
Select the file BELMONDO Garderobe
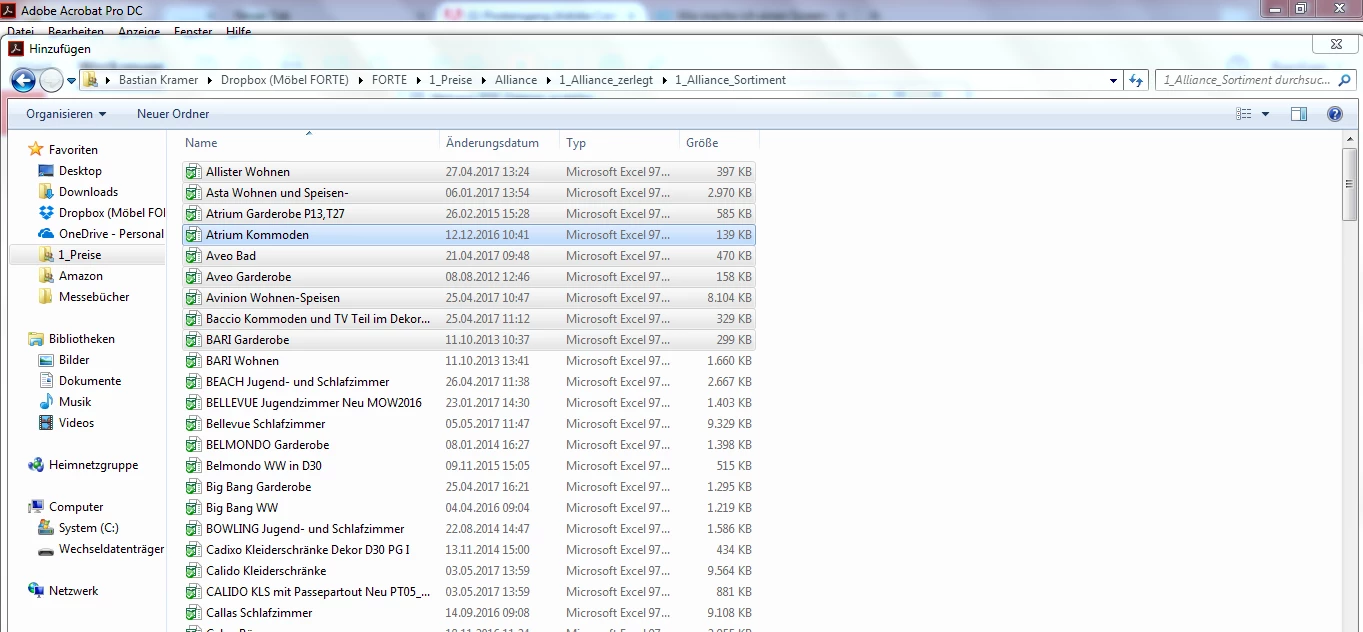tap(469, 445)
